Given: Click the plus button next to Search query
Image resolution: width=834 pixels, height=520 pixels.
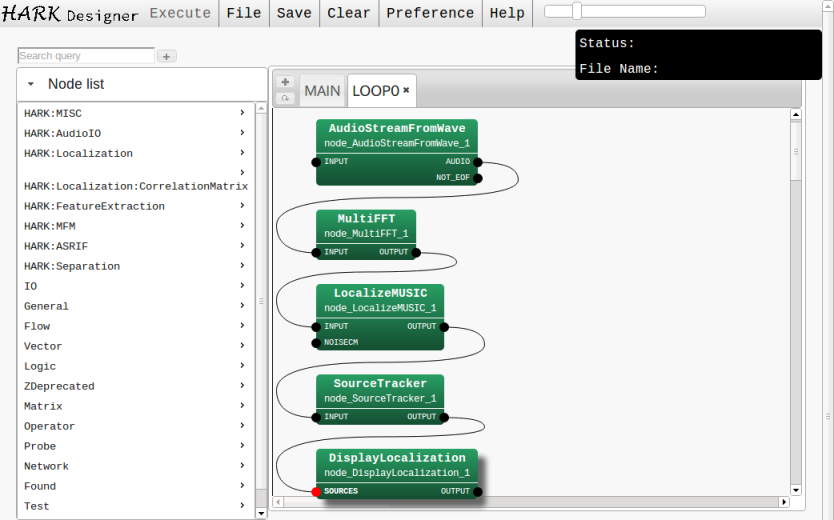Looking at the screenshot, I should pos(167,57).
